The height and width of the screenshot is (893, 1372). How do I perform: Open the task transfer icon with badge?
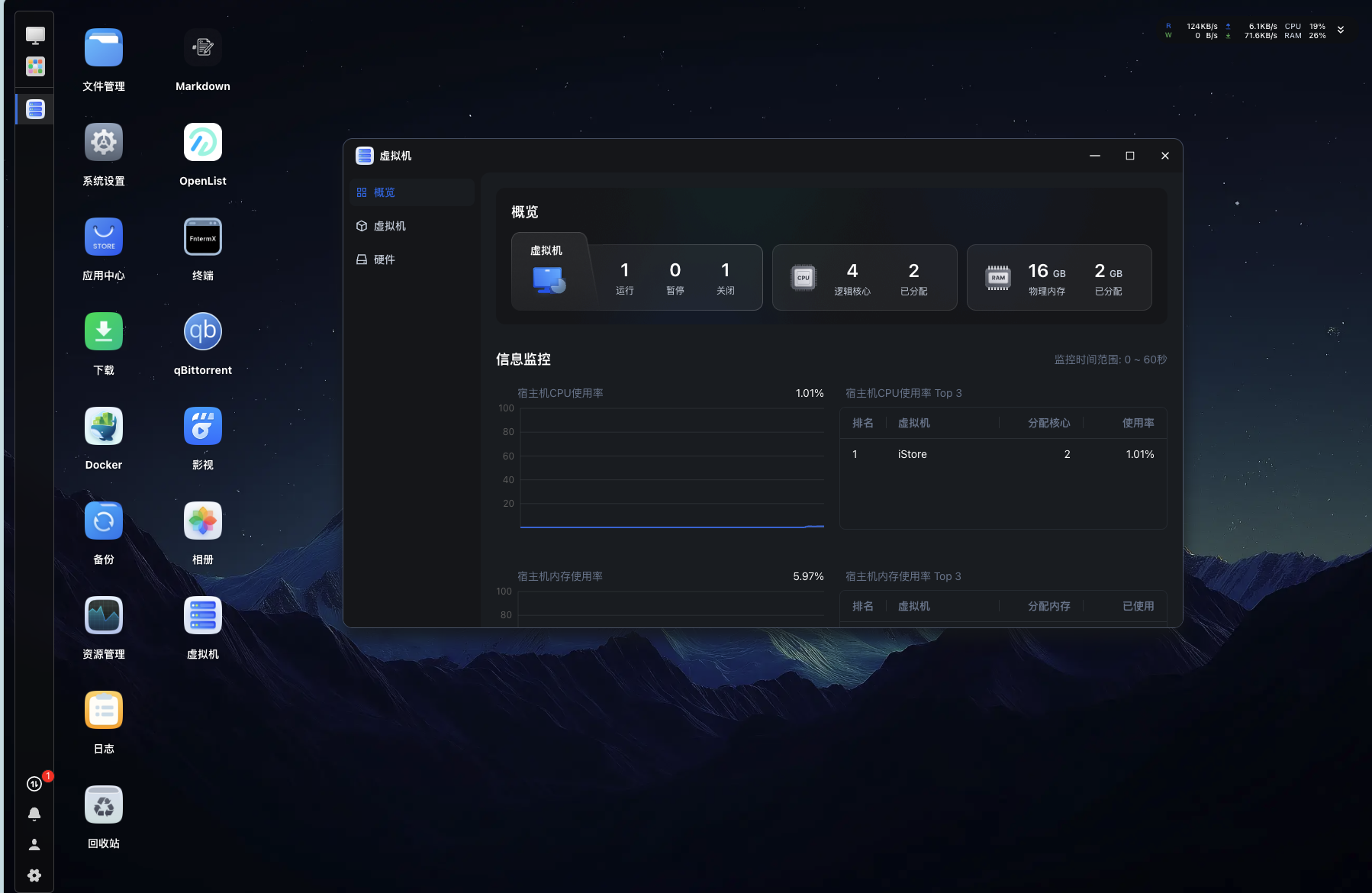(34, 784)
